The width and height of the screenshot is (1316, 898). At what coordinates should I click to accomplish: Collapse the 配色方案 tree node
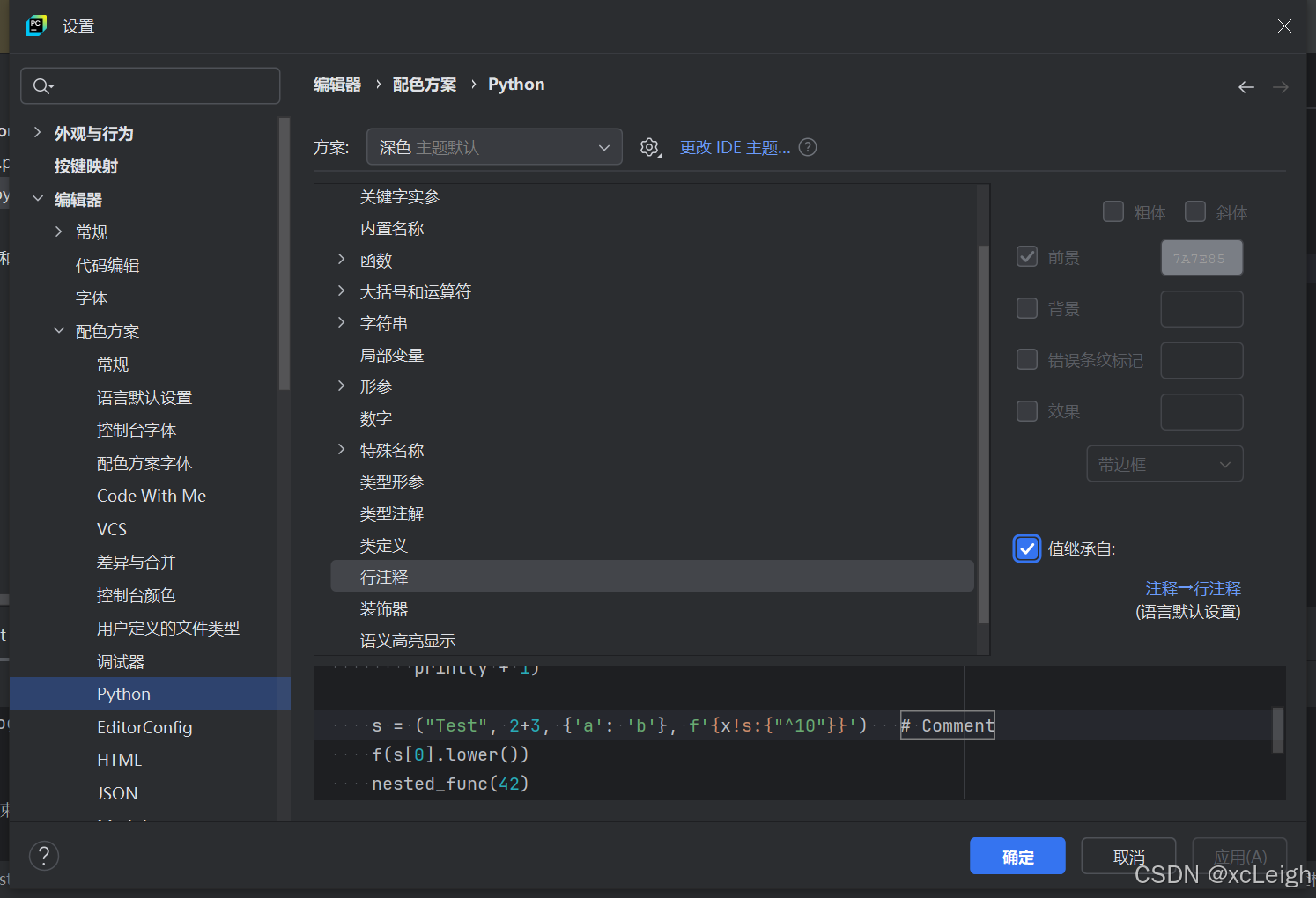point(59,330)
